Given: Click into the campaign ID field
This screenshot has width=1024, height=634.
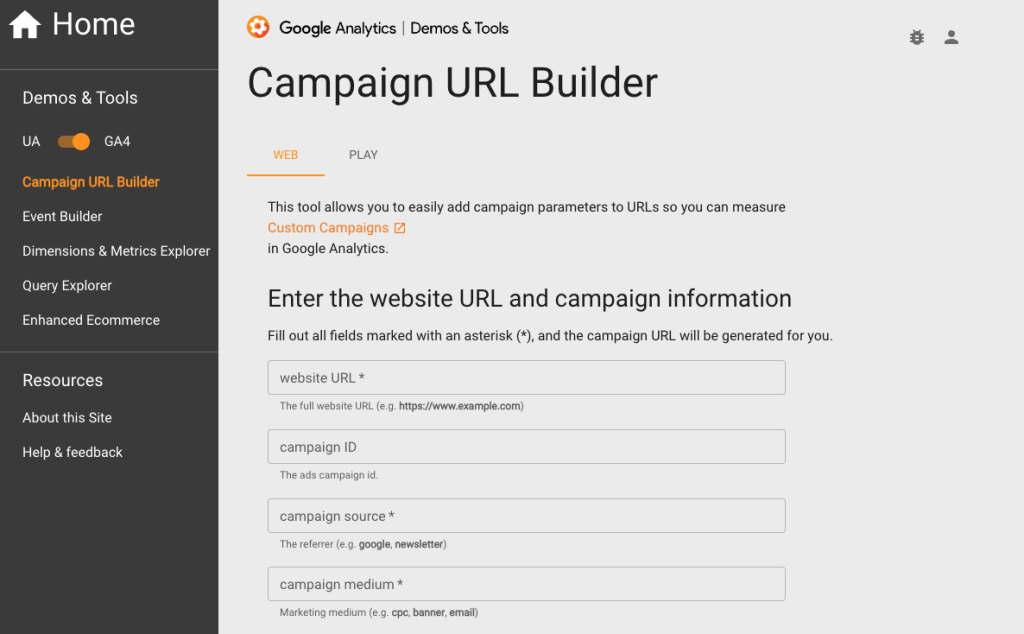Looking at the screenshot, I should [526, 447].
